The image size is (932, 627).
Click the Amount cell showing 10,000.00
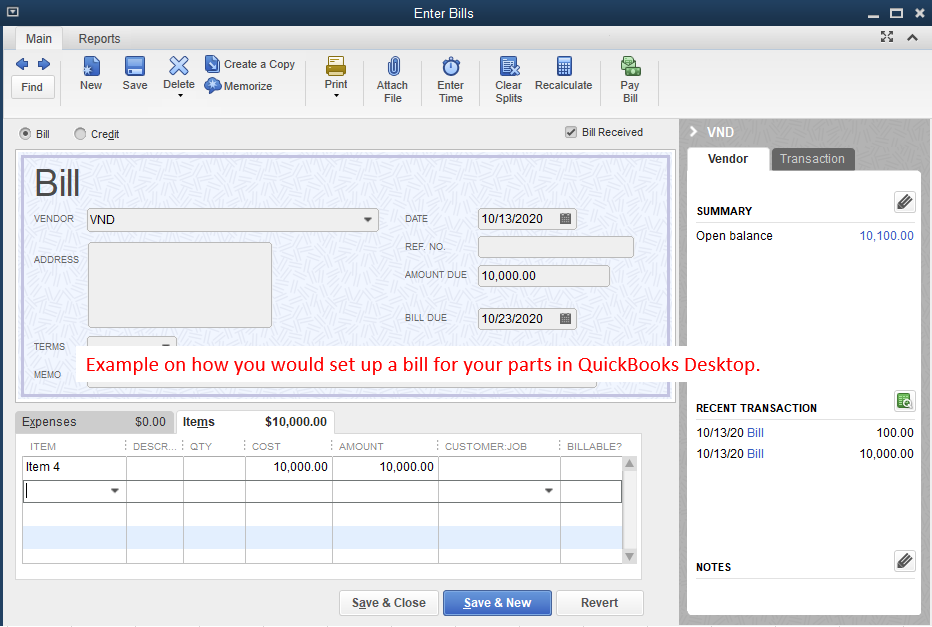(386, 467)
